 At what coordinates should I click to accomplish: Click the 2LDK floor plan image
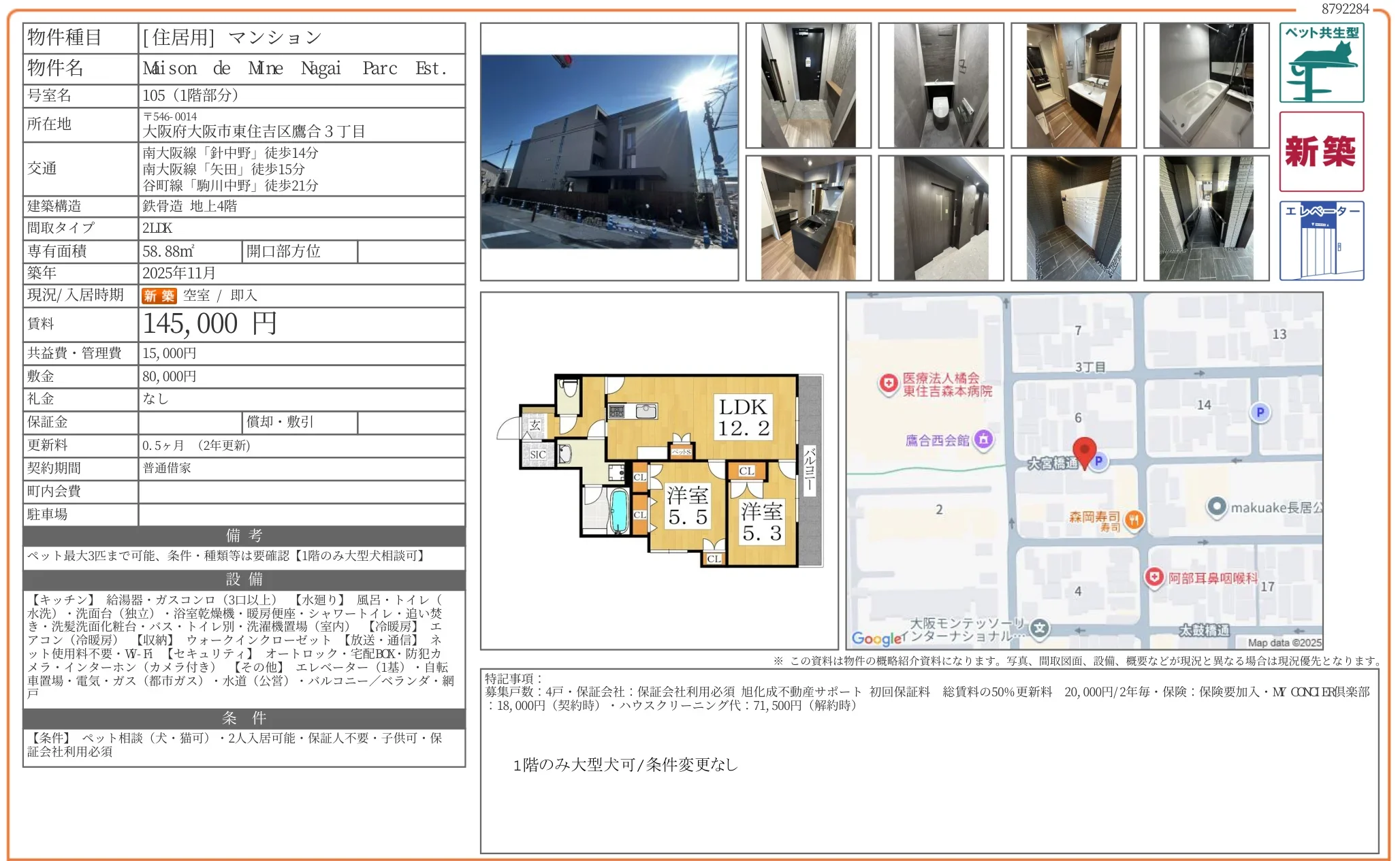click(x=658, y=471)
